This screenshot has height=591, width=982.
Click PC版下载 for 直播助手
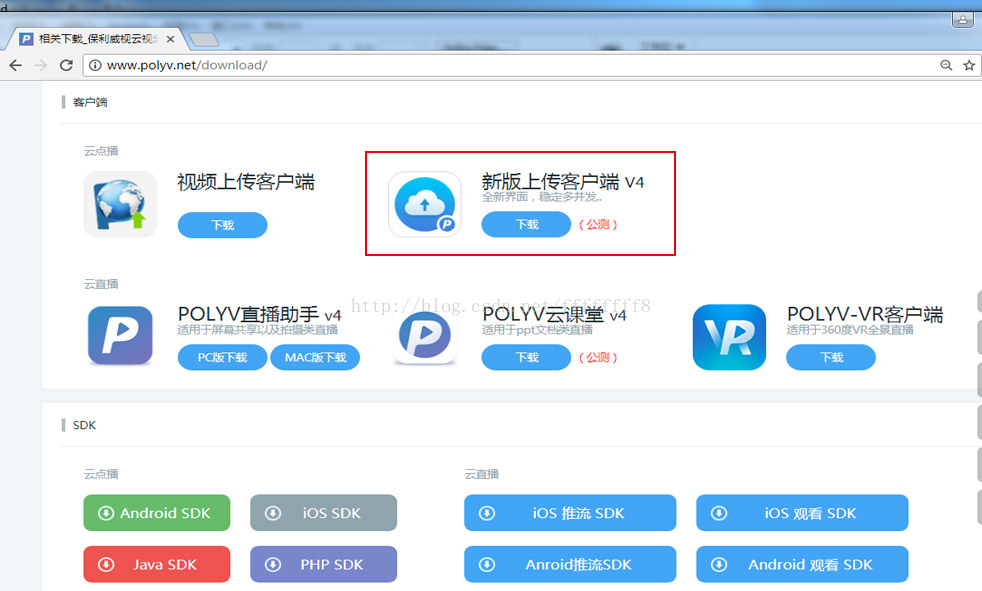pos(222,357)
